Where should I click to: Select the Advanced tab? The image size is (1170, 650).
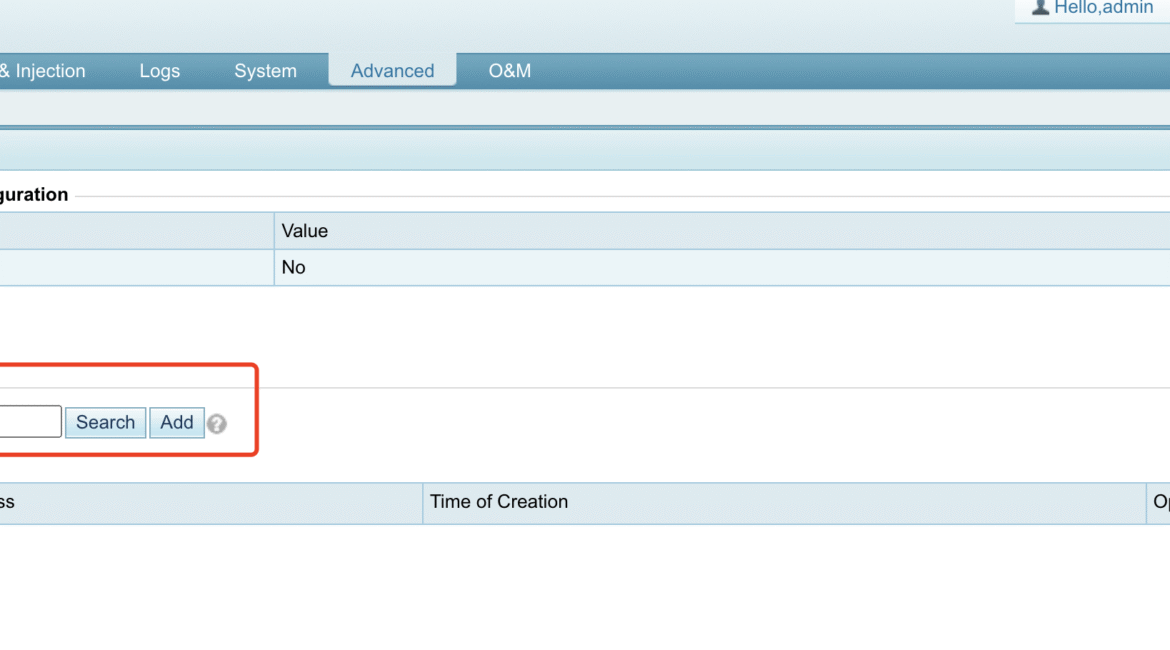(x=392, y=70)
